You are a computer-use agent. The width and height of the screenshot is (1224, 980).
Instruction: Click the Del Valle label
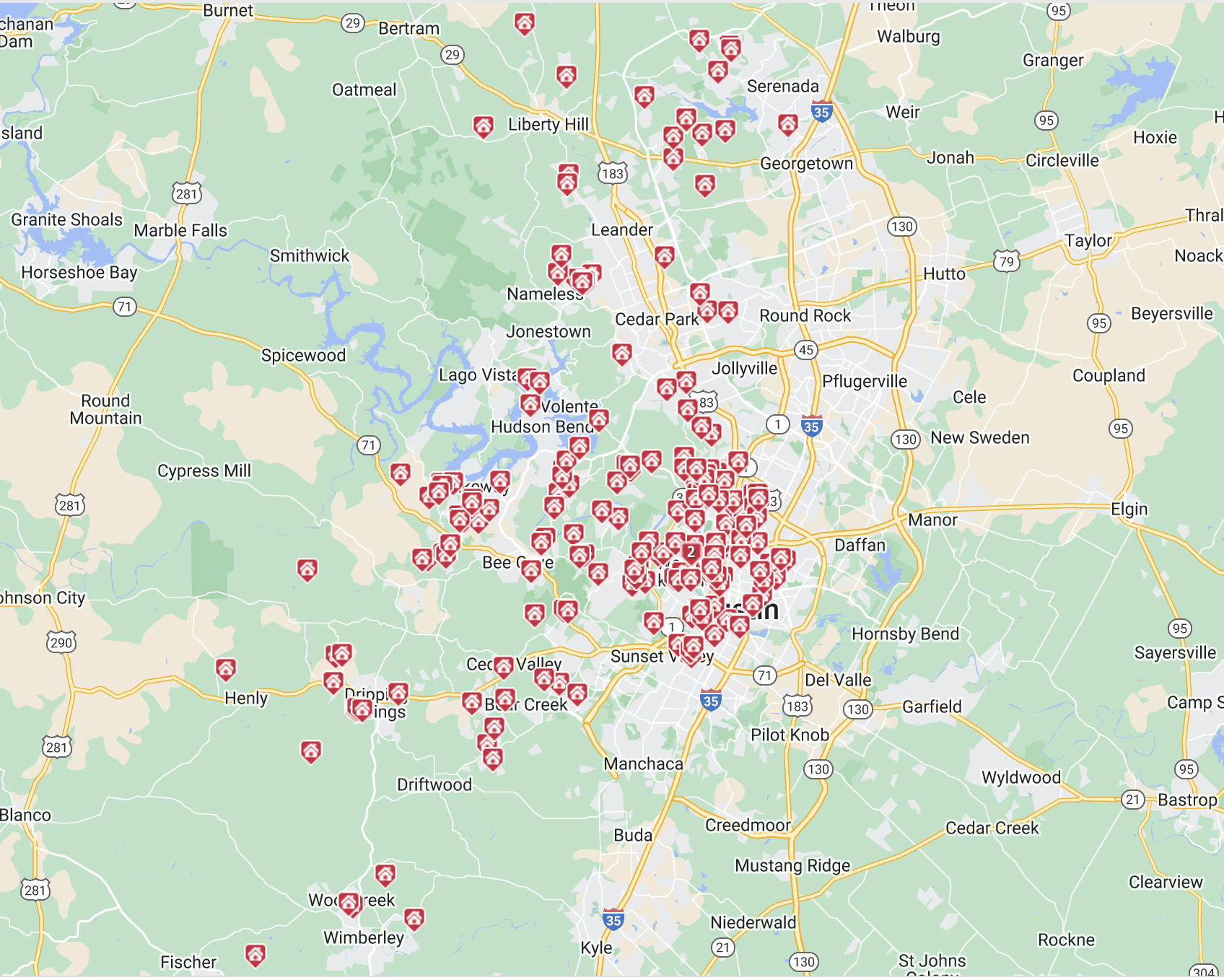coord(838,681)
